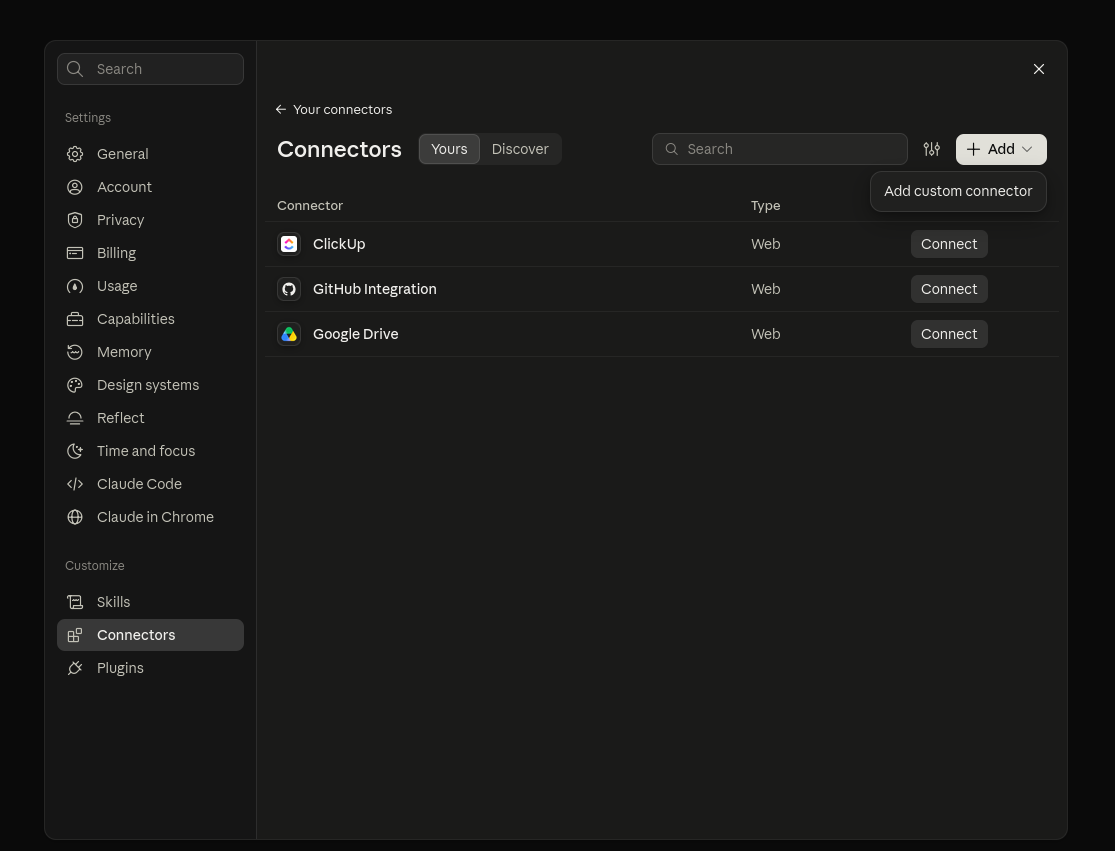Viewport: 1115px width, 851px height.
Task: Choose Add custom connector from the menu
Action: 958,191
